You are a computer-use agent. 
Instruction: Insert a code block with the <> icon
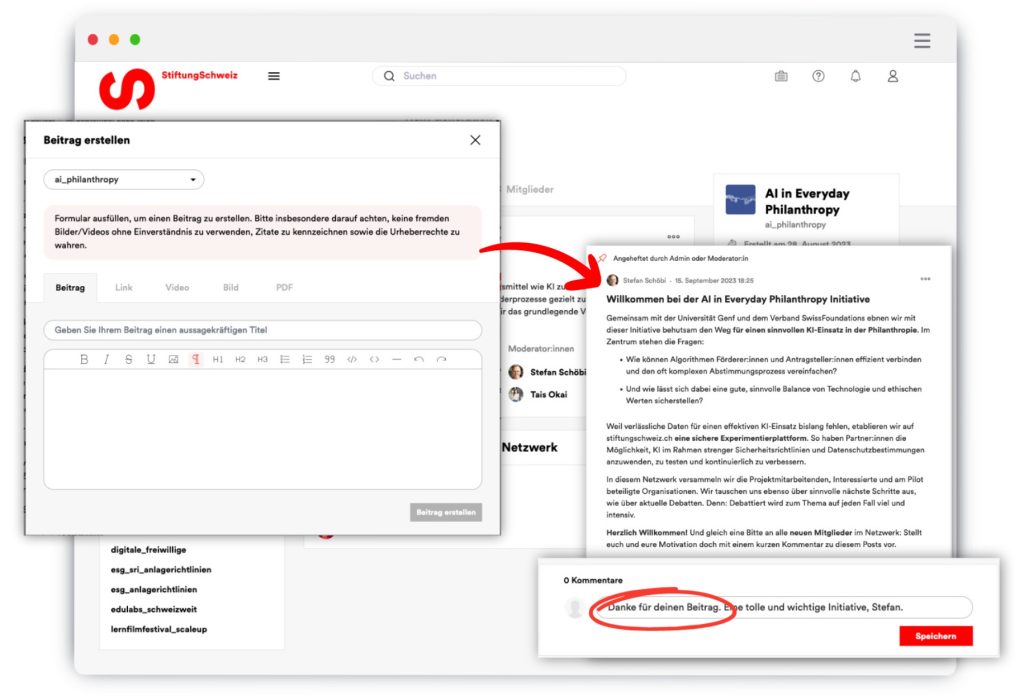coord(374,359)
